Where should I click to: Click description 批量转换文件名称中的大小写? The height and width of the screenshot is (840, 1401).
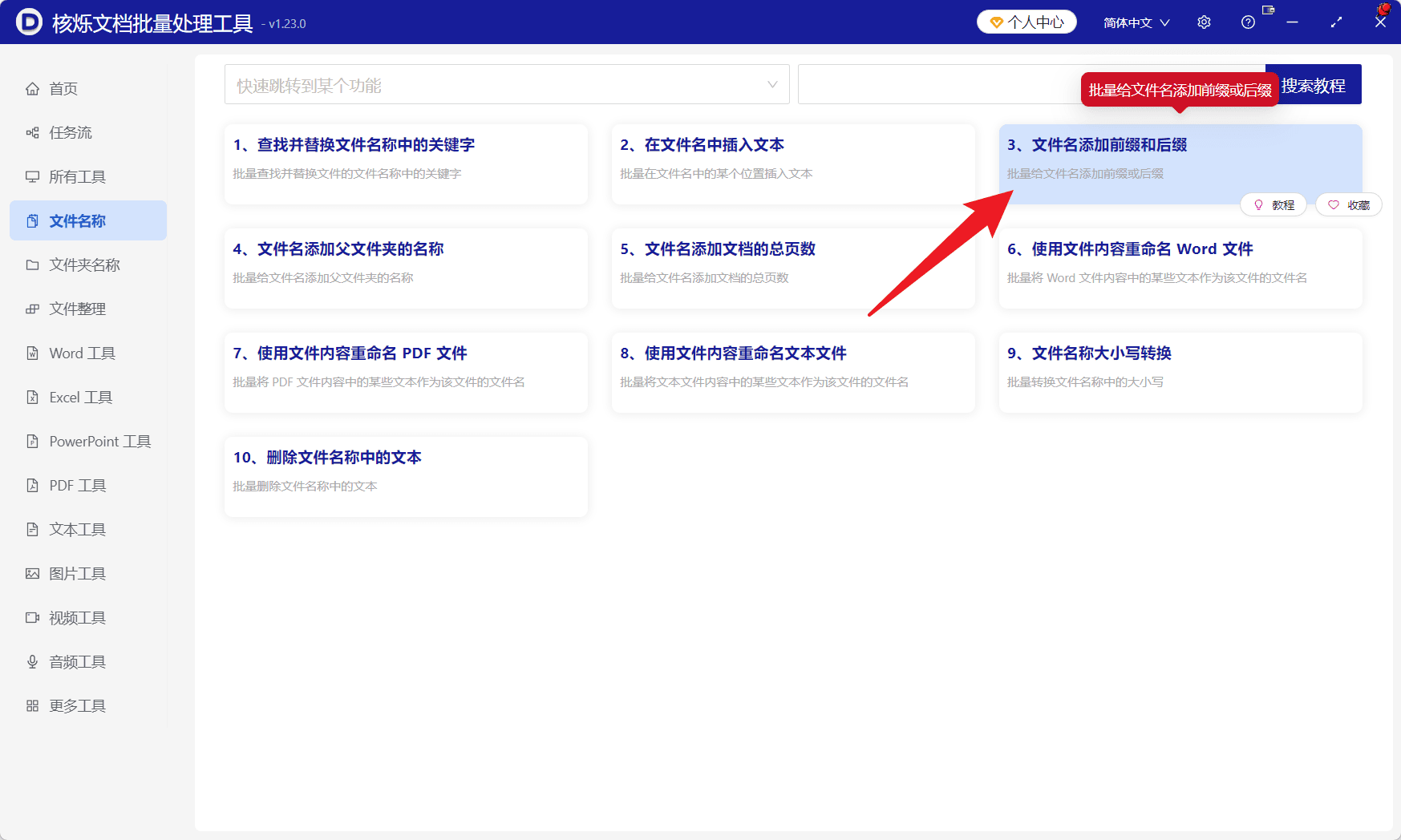[1085, 382]
